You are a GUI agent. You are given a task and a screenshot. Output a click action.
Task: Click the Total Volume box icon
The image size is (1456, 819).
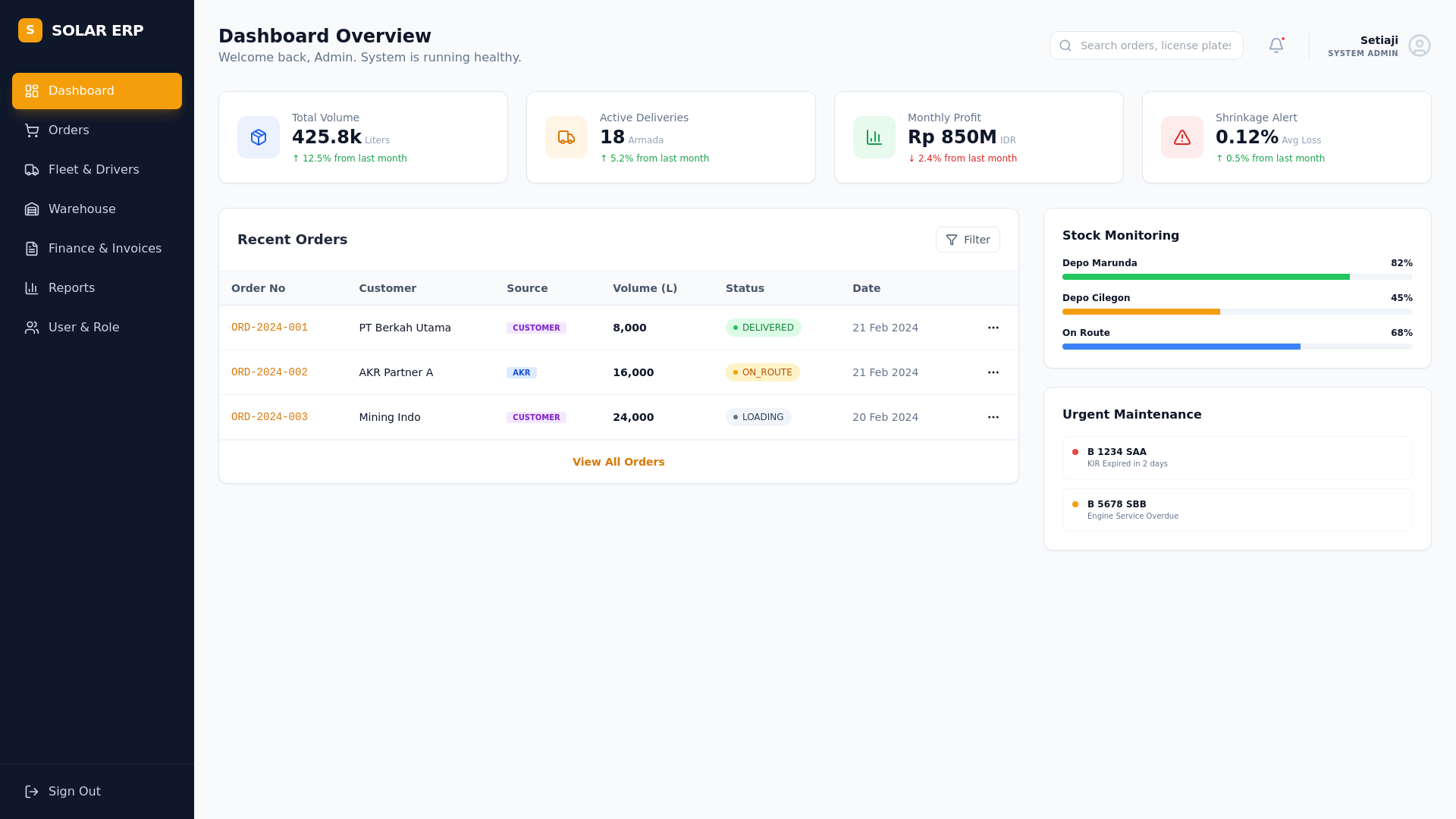tap(259, 137)
